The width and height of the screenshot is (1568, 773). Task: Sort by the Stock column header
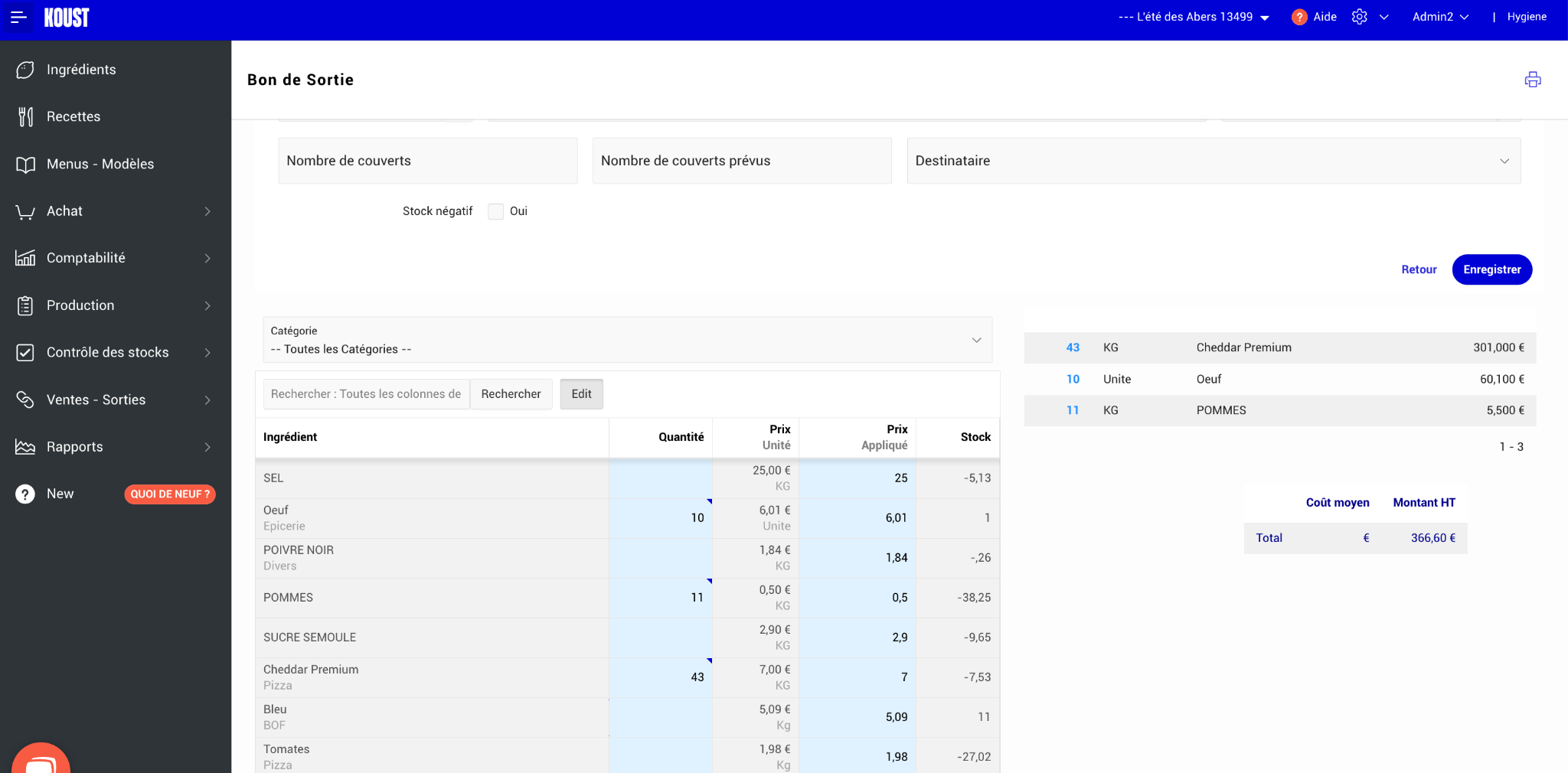975,437
